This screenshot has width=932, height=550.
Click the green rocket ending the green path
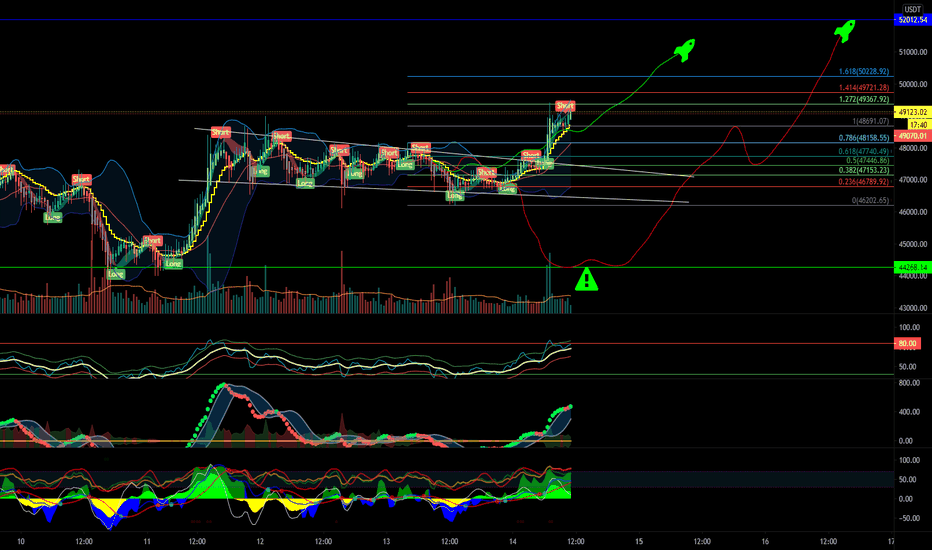684,50
